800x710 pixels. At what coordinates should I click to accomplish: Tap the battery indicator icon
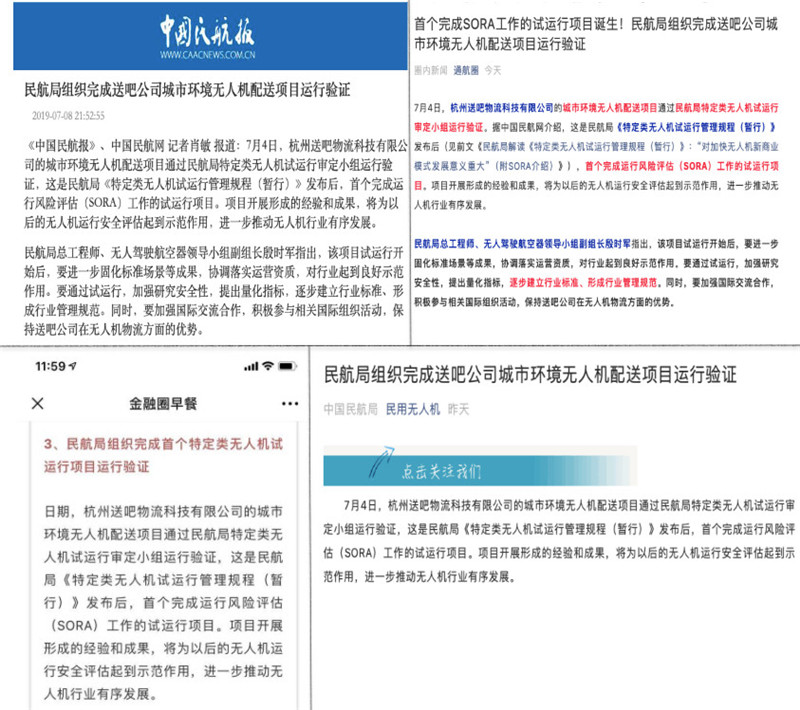pos(291,367)
